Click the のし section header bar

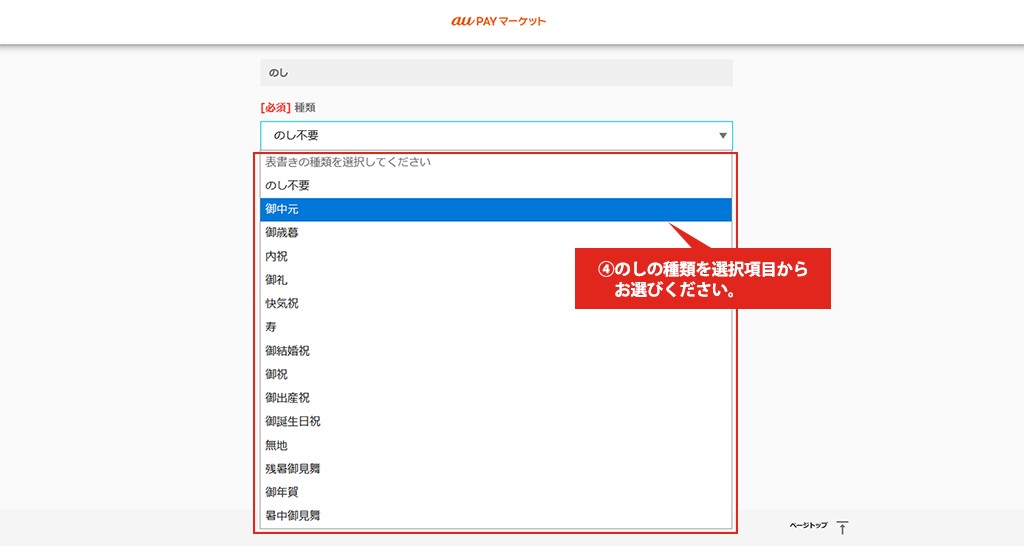(x=496, y=72)
